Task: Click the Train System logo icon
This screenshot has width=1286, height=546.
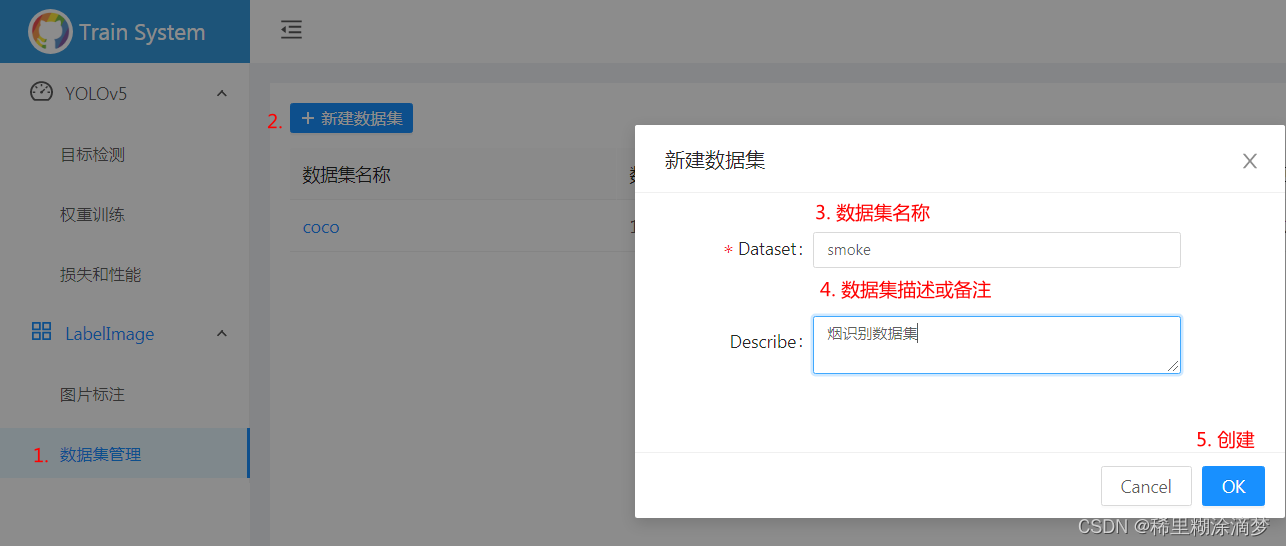Action: click(50, 32)
